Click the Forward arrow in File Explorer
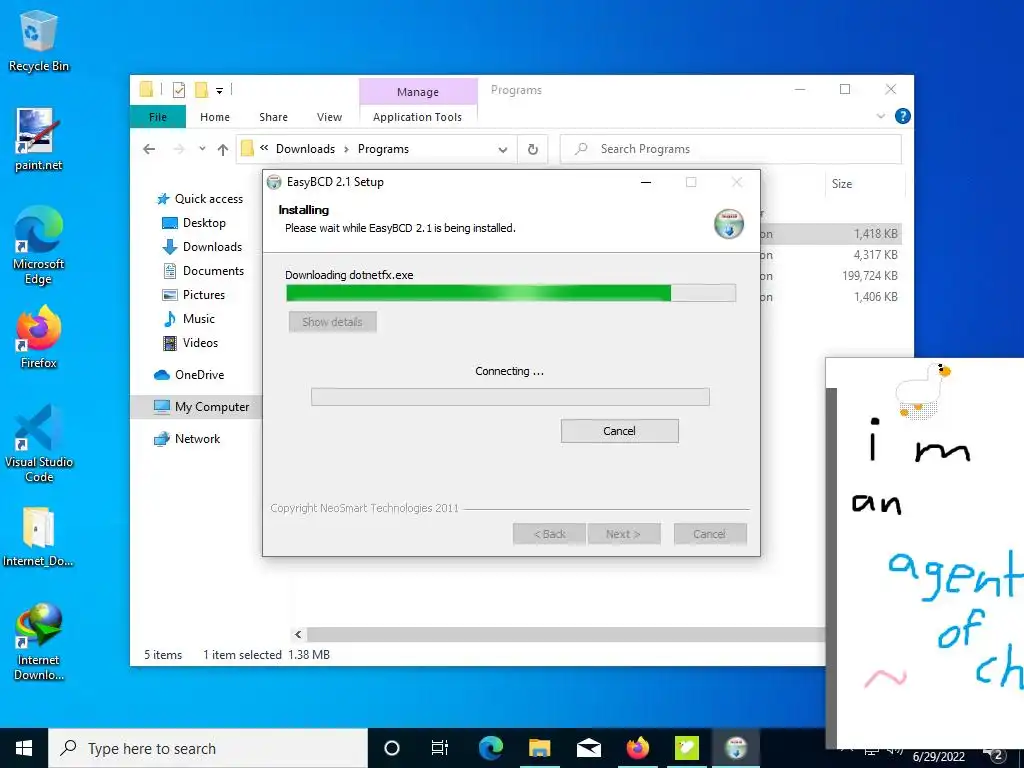The width and height of the screenshot is (1024, 768). point(178,149)
